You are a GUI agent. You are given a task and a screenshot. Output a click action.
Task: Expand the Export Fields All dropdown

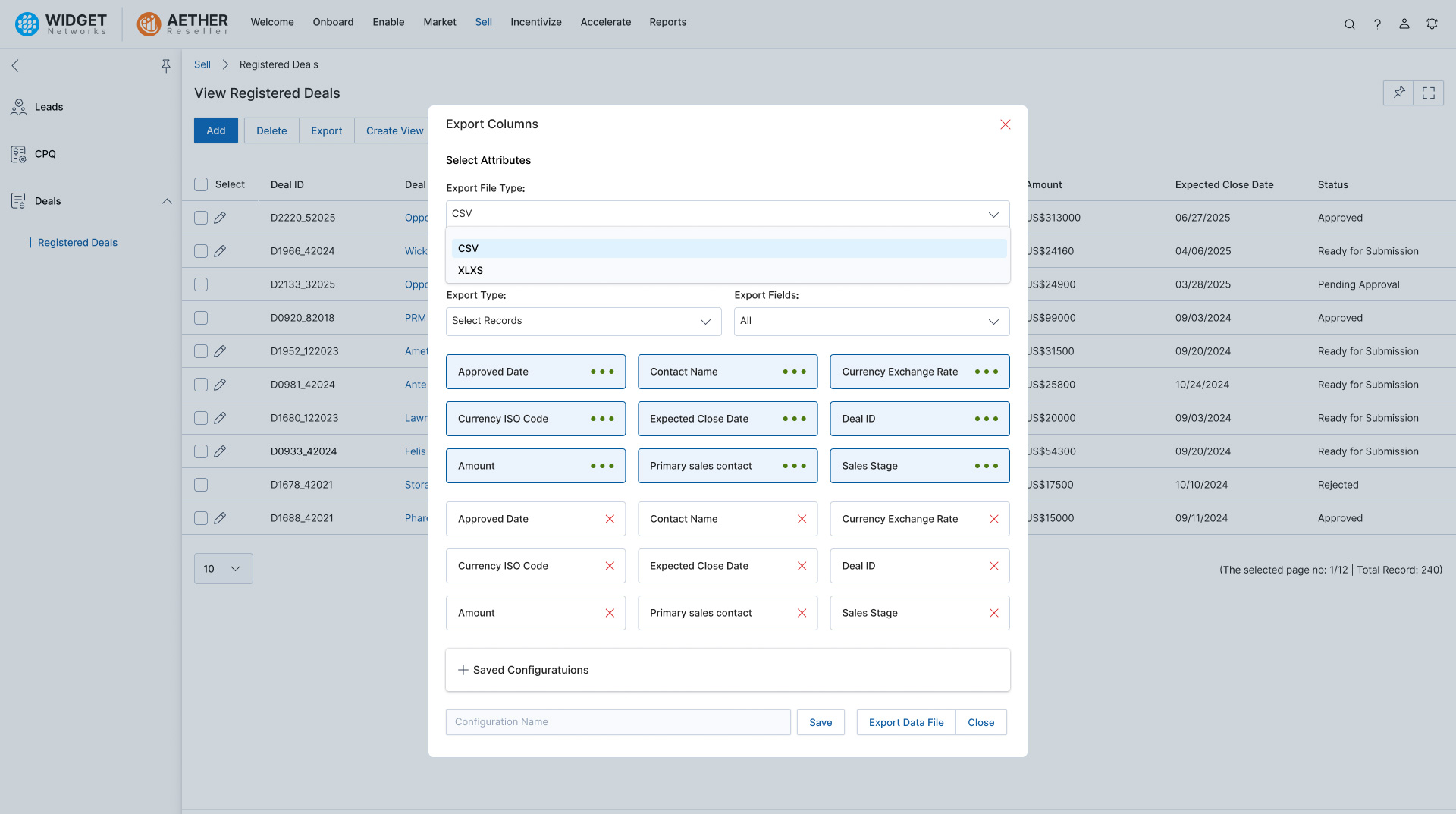[871, 322]
